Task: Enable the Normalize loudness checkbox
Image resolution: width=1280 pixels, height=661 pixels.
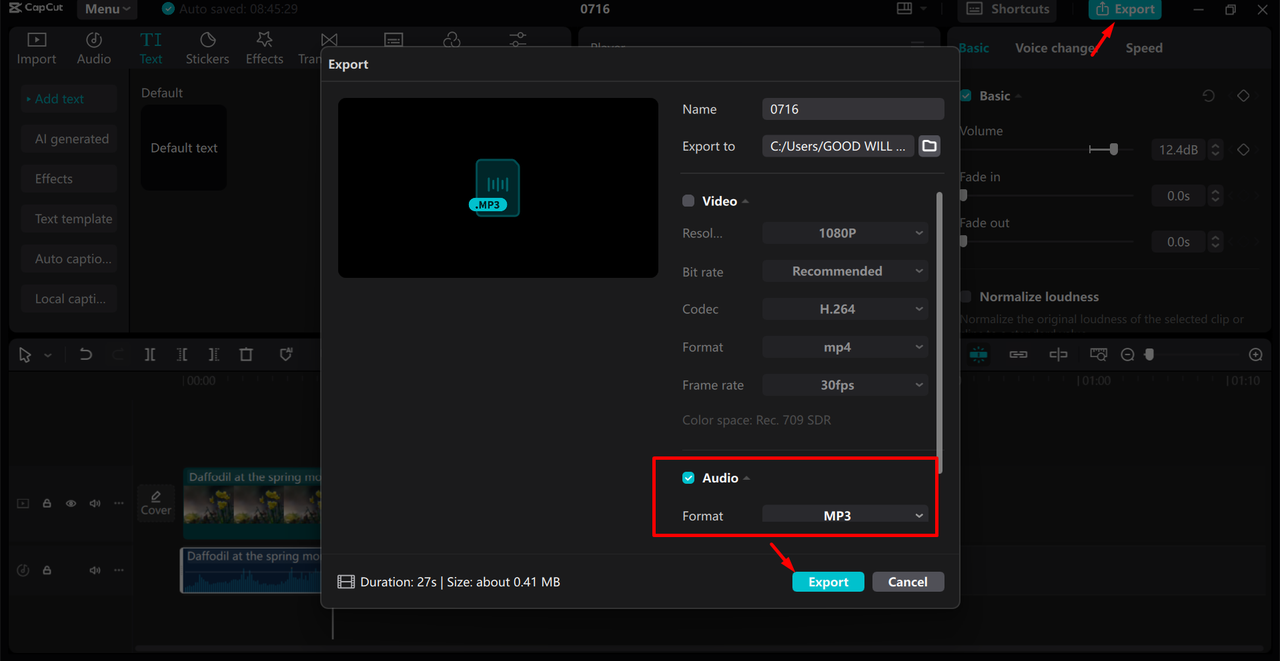Action: (965, 297)
